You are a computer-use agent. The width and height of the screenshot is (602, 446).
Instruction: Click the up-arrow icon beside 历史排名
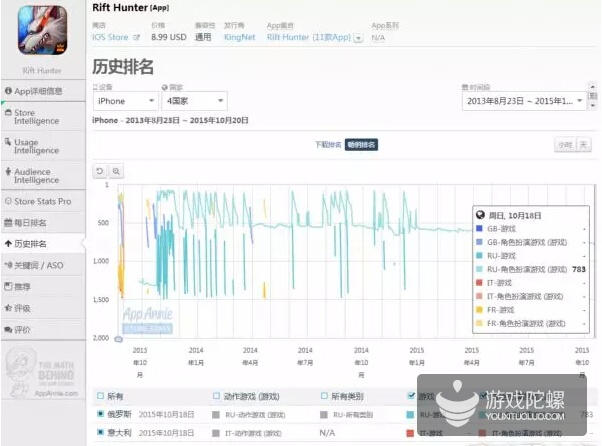pyautogui.click(x=8, y=243)
